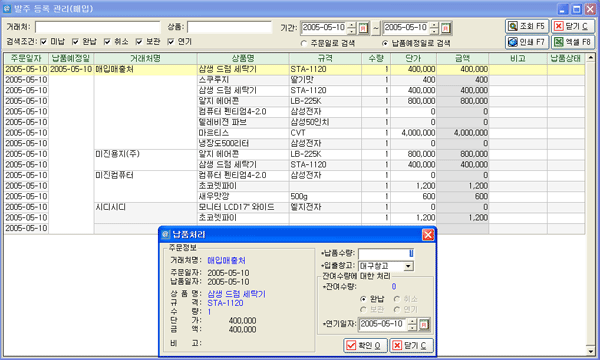Click the 금액 column header
Screen dimensions: 600x360
click(x=462, y=59)
